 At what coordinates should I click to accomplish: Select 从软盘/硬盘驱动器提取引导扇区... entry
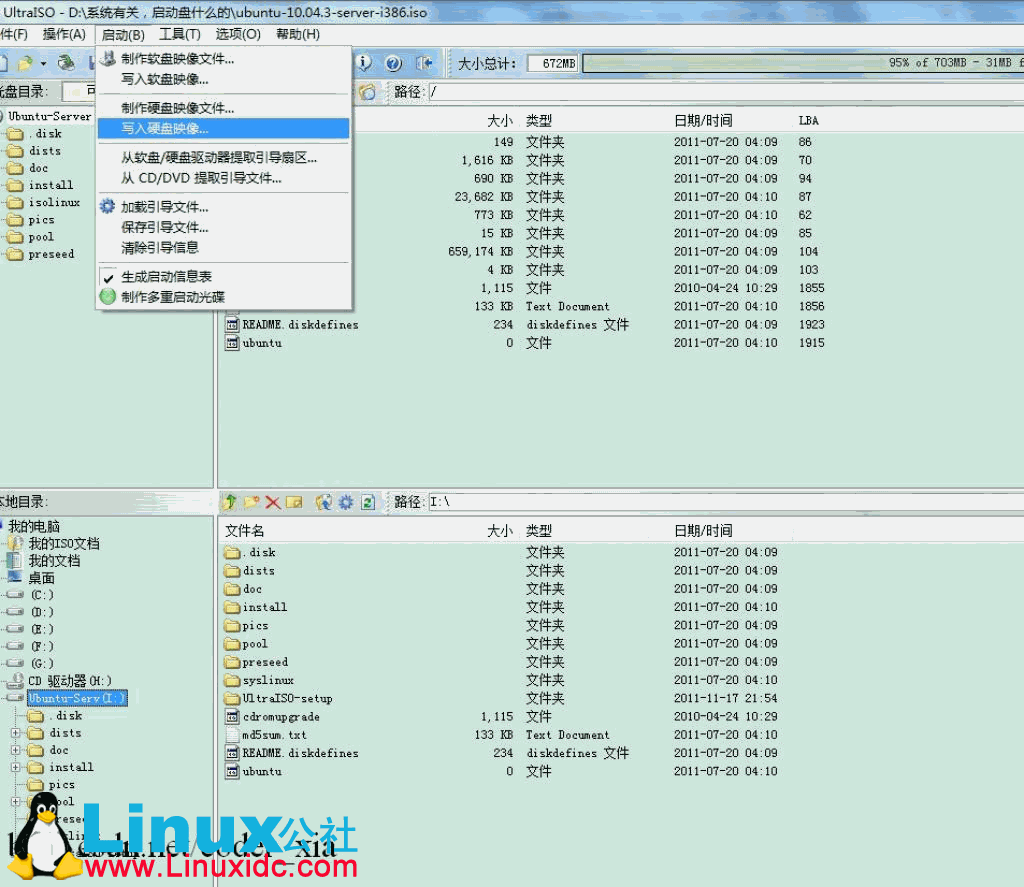coord(223,157)
